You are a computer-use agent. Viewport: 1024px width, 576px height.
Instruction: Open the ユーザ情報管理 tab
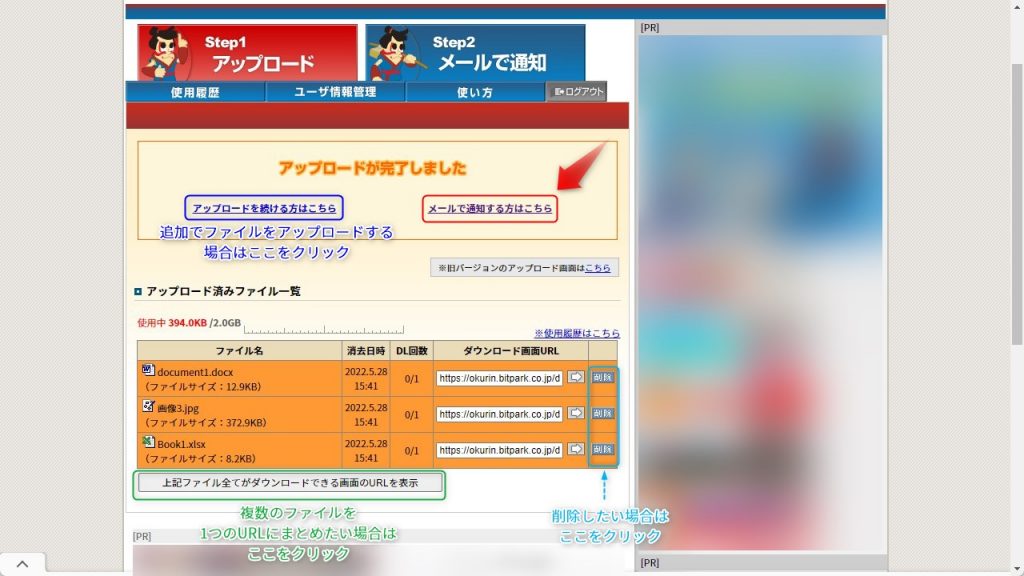(335, 92)
